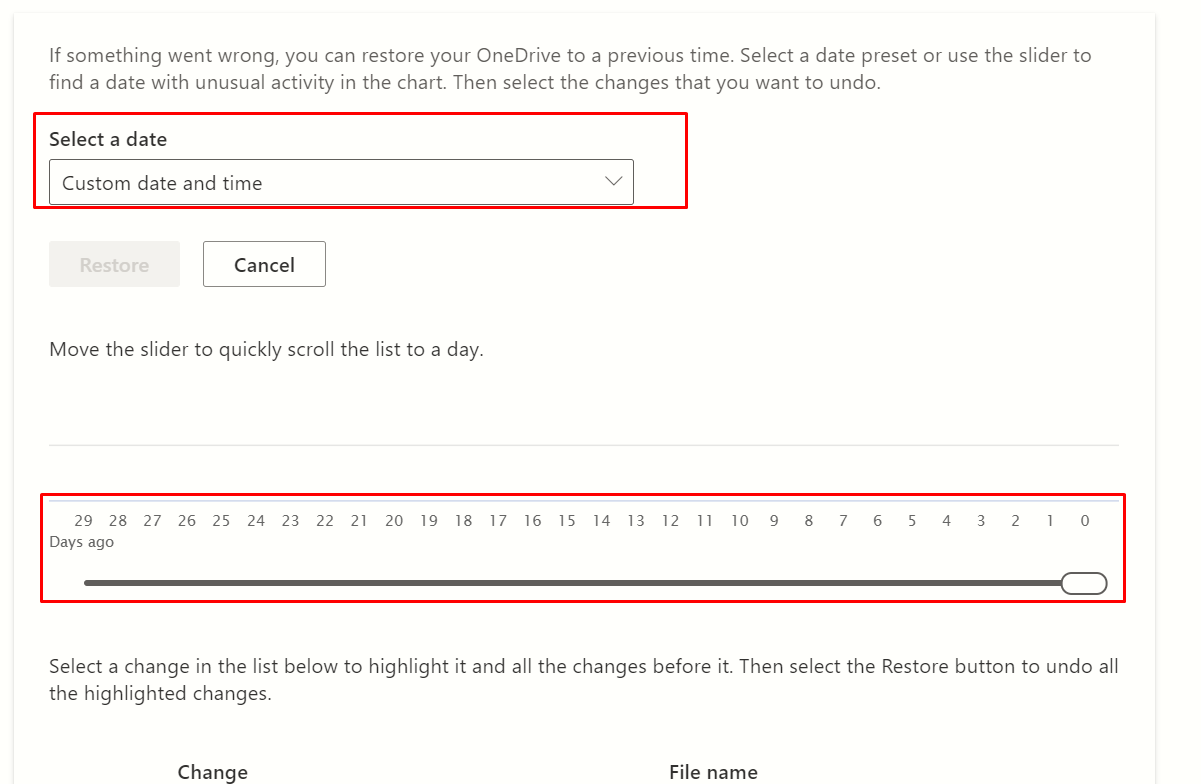Image resolution: width=1201 pixels, height=784 pixels.
Task: Click the slider handle at day 0
Action: tap(1084, 583)
